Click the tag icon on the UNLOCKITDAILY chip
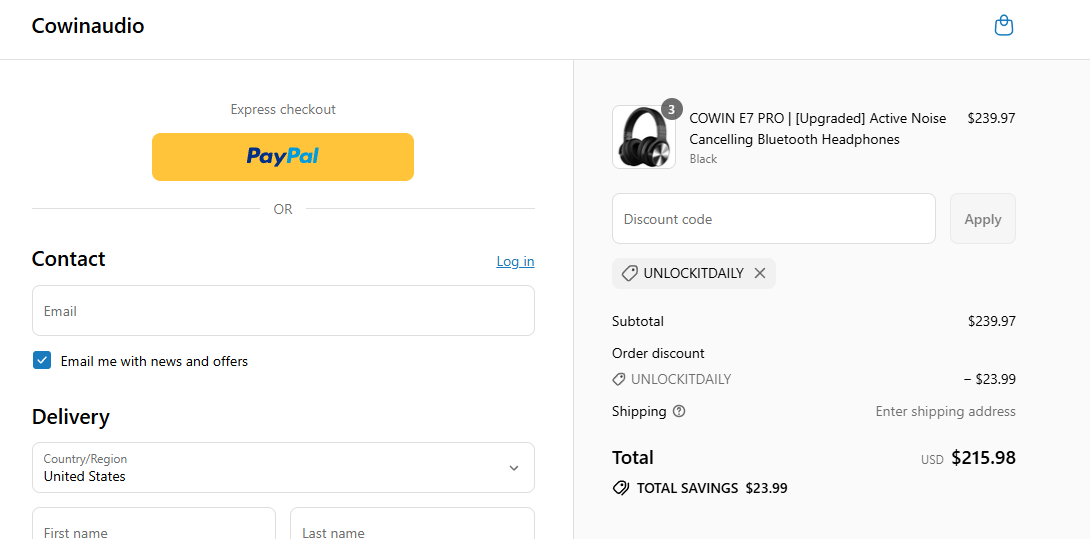 629,273
